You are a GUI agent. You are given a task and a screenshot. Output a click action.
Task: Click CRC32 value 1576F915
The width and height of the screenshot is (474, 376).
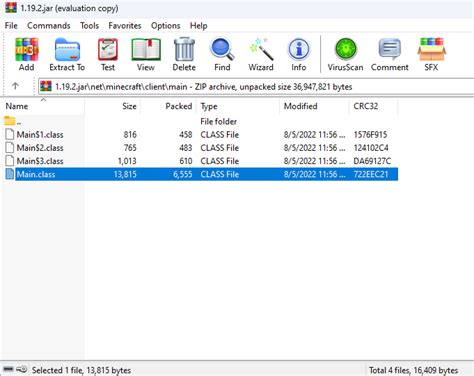pyautogui.click(x=370, y=135)
